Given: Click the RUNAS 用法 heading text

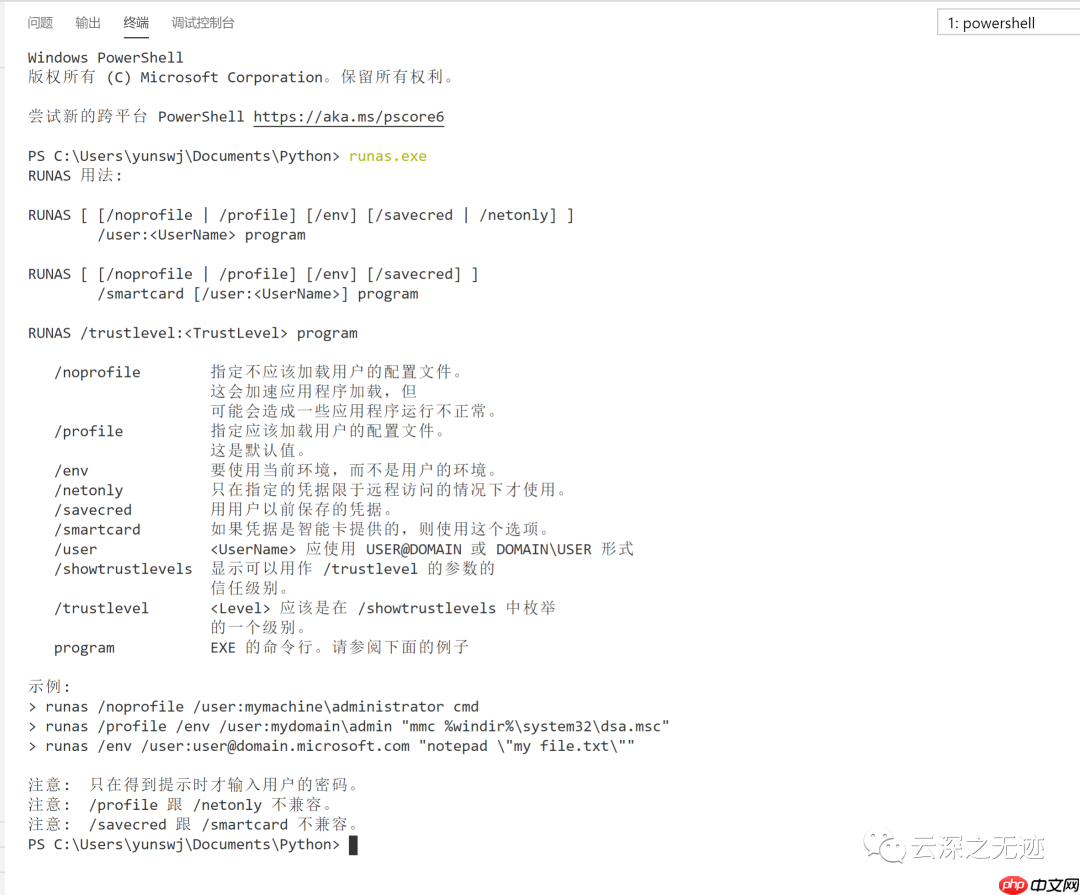Looking at the screenshot, I should (75, 175).
